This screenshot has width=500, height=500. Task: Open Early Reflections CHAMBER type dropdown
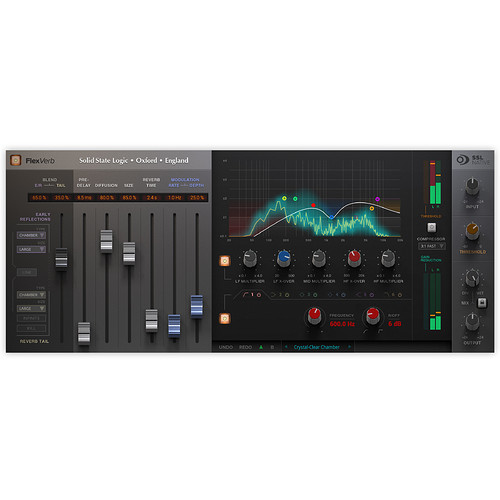pos(31,235)
